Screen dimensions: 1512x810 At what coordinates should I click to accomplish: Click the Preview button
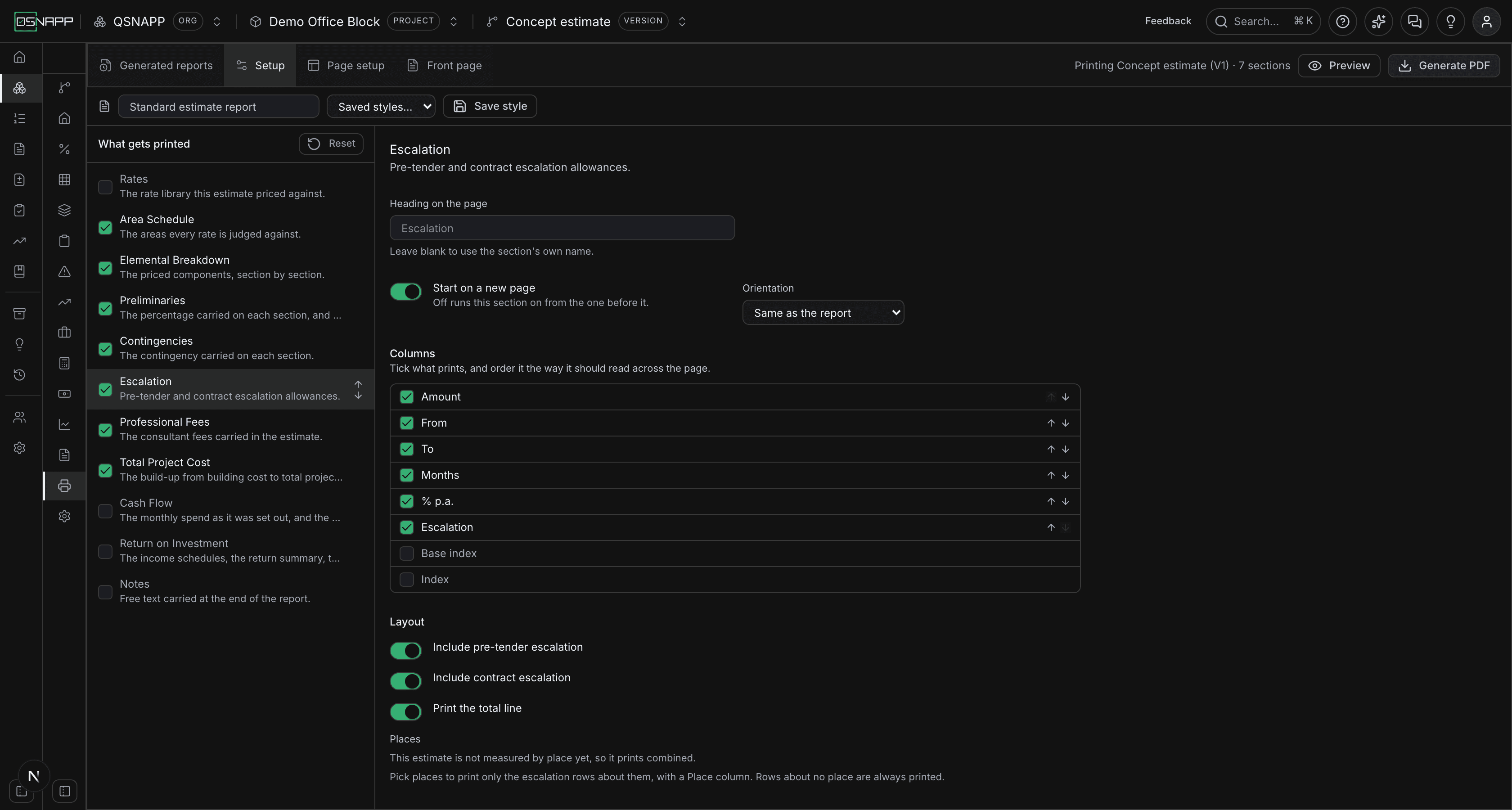click(x=1339, y=65)
